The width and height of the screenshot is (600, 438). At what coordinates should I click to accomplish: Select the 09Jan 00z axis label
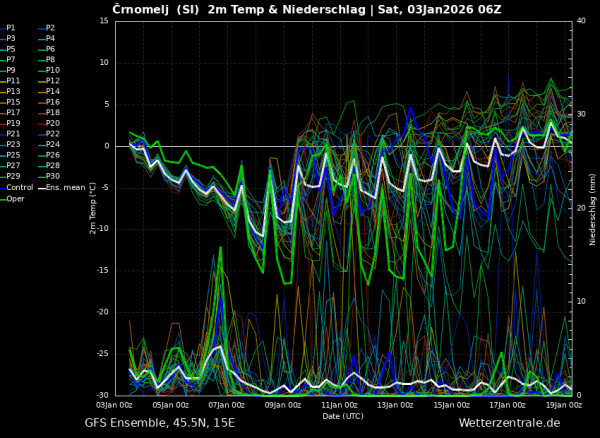pos(284,405)
